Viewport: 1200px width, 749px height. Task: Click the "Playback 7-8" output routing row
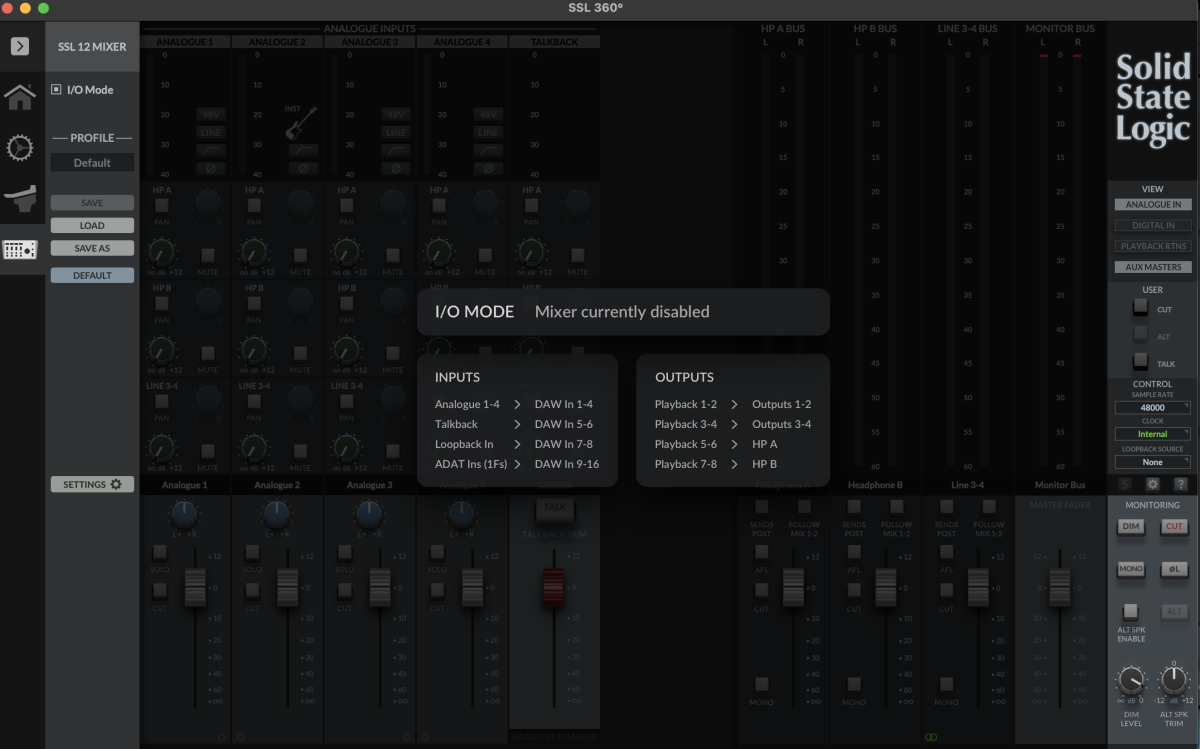(x=716, y=464)
